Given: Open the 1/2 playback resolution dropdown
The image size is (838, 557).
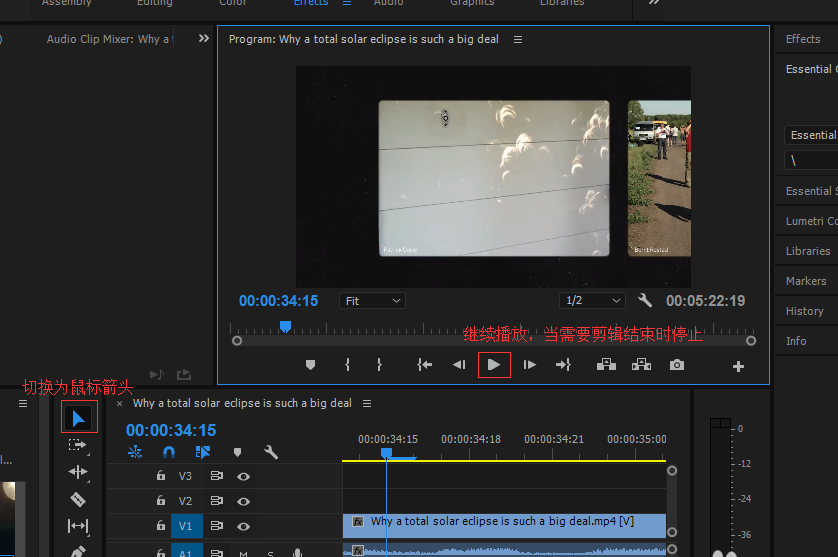Looking at the screenshot, I should [593, 301].
